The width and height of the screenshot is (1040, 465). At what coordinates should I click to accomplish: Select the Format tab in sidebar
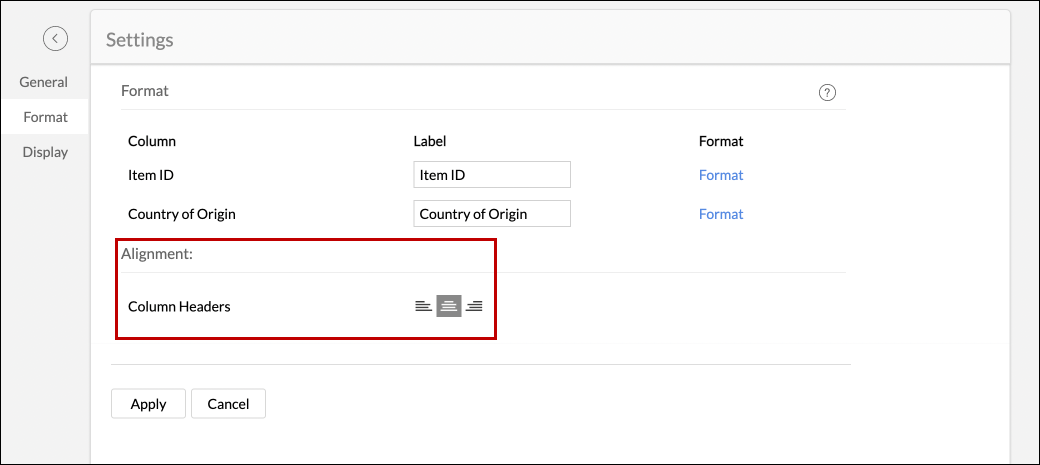point(46,117)
